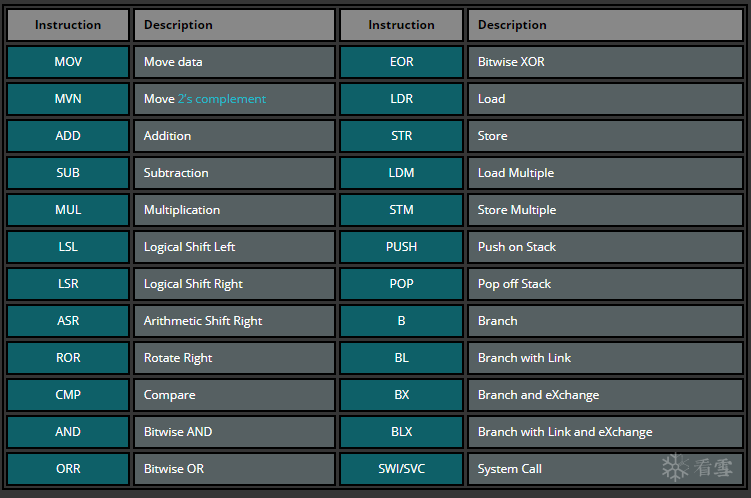The height and width of the screenshot is (498, 751).
Task: Click the CMP instruction cell
Action: point(68,395)
